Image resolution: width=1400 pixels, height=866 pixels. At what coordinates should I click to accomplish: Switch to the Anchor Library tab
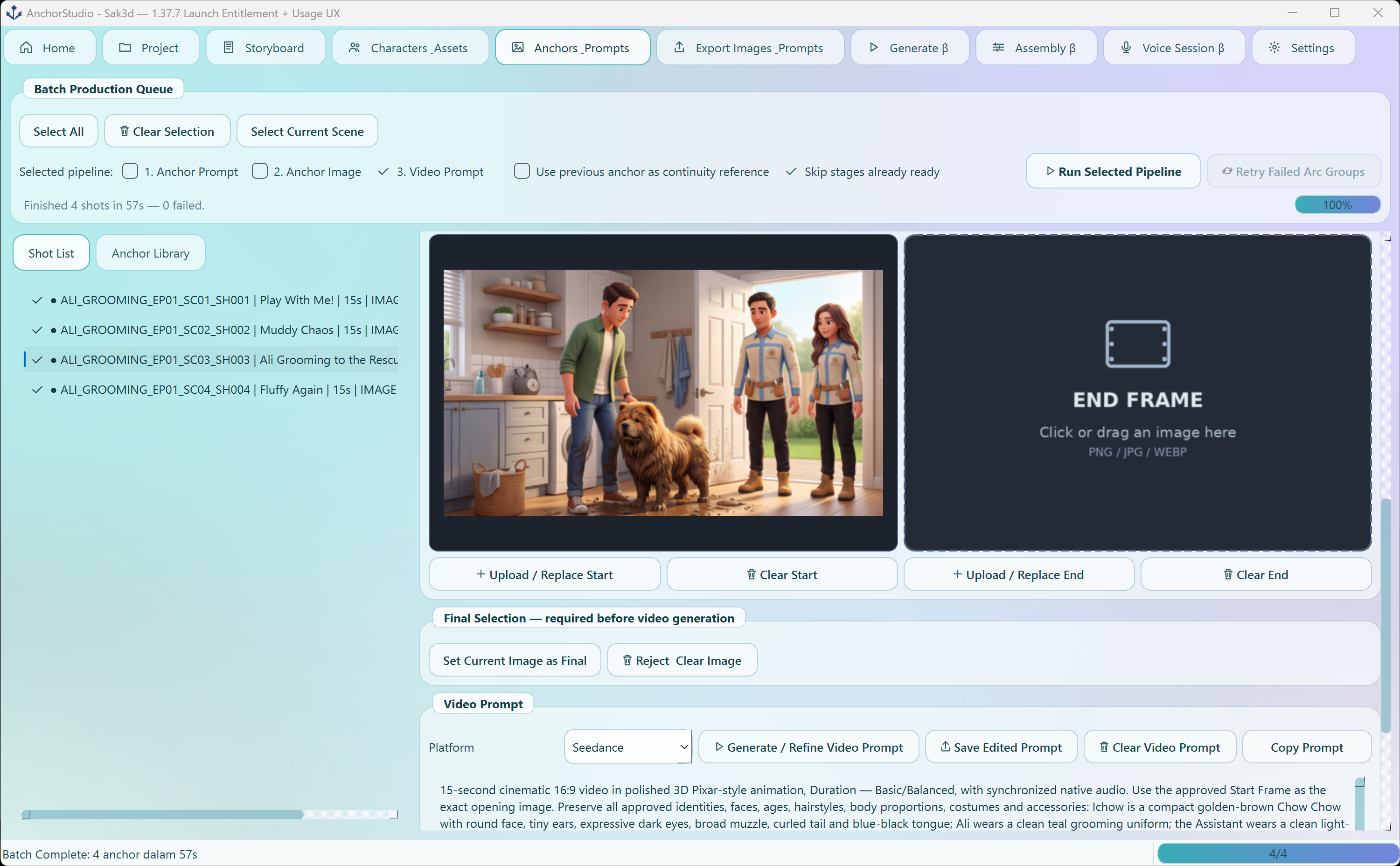pos(150,252)
